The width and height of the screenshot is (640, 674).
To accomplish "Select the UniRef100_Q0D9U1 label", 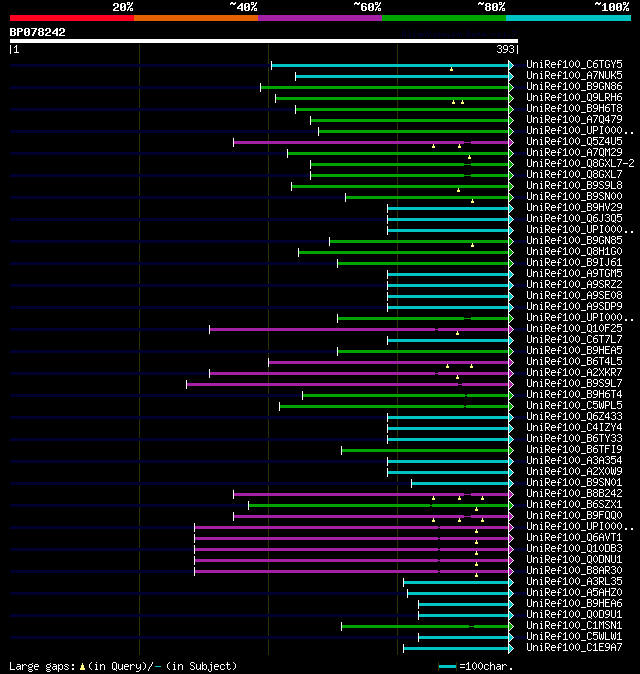I will point(574,615).
